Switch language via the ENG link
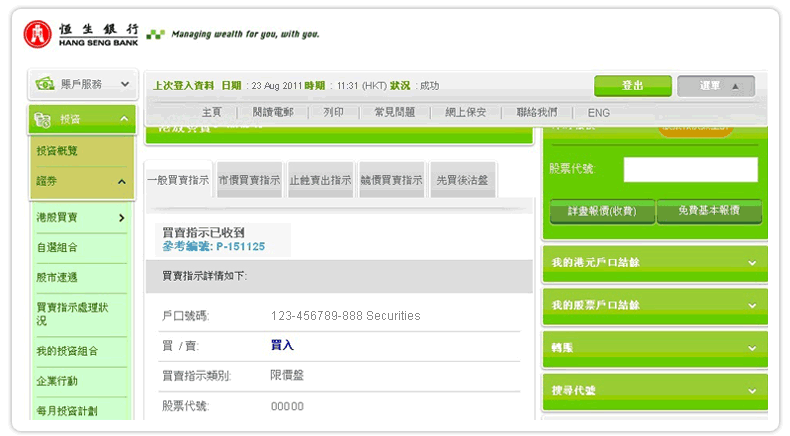 coord(599,113)
